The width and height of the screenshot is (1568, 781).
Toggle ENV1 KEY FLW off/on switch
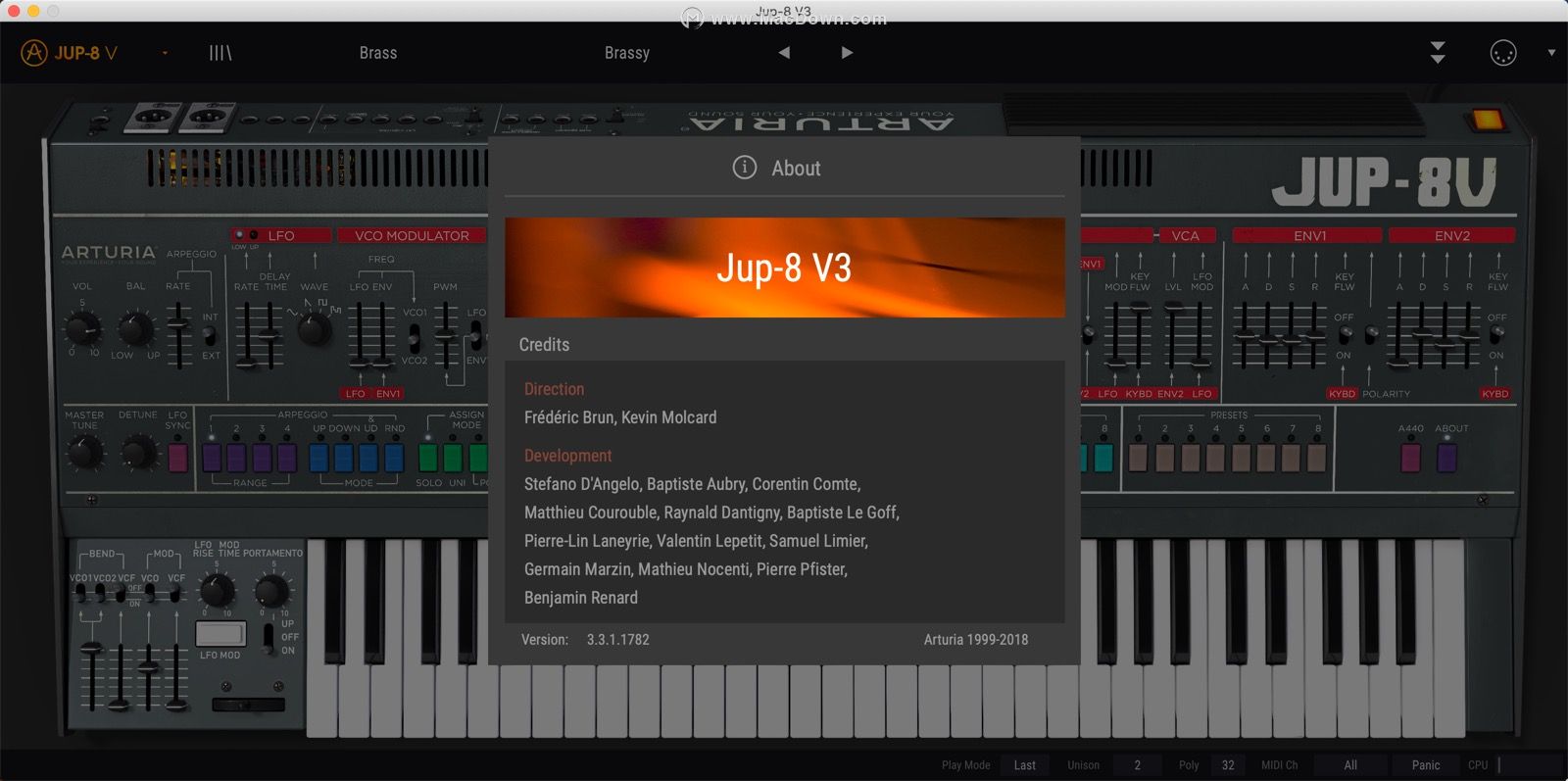(1345, 336)
